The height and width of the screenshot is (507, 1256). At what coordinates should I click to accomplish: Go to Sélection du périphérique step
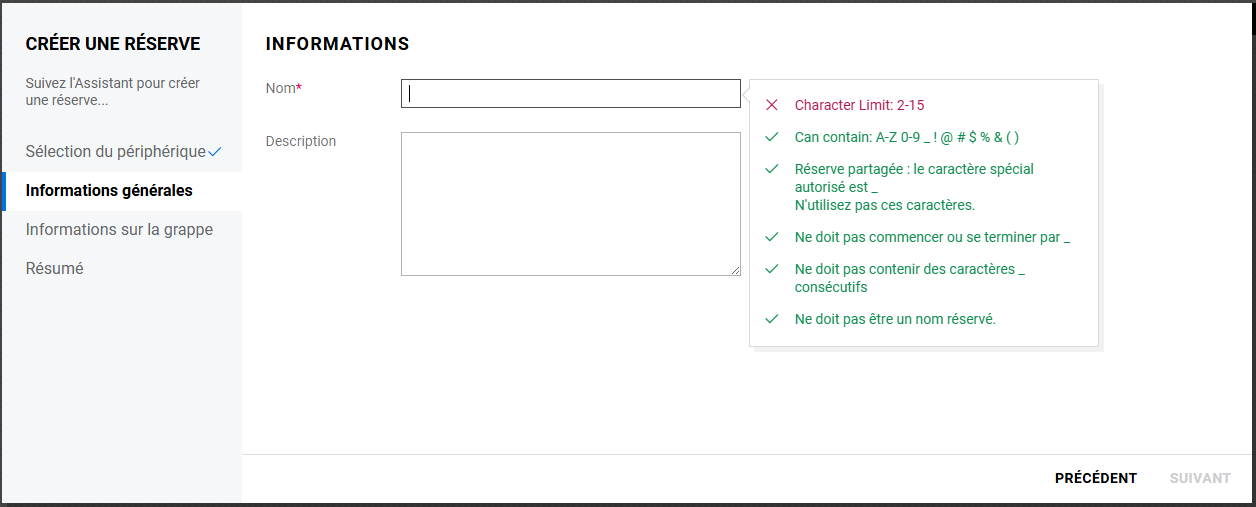pyautogui.click(x=115, y=151)
